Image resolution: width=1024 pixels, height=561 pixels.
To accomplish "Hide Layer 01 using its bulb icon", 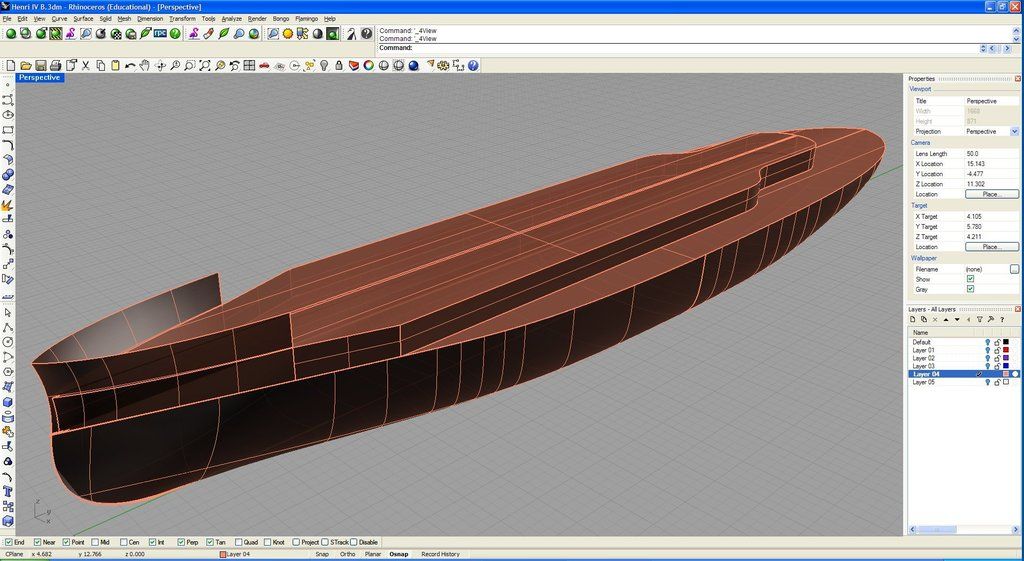I will (x=987, y=350).
